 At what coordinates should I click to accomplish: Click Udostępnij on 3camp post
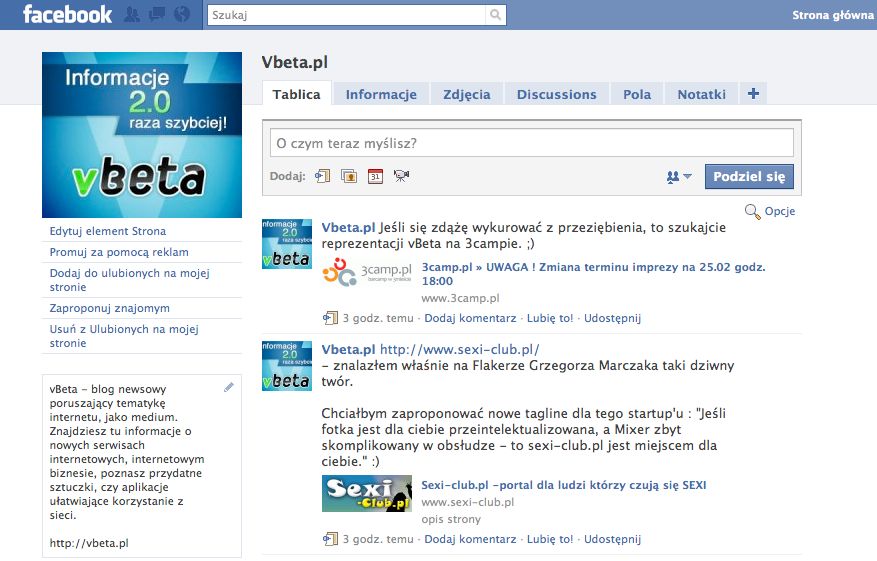612,318
